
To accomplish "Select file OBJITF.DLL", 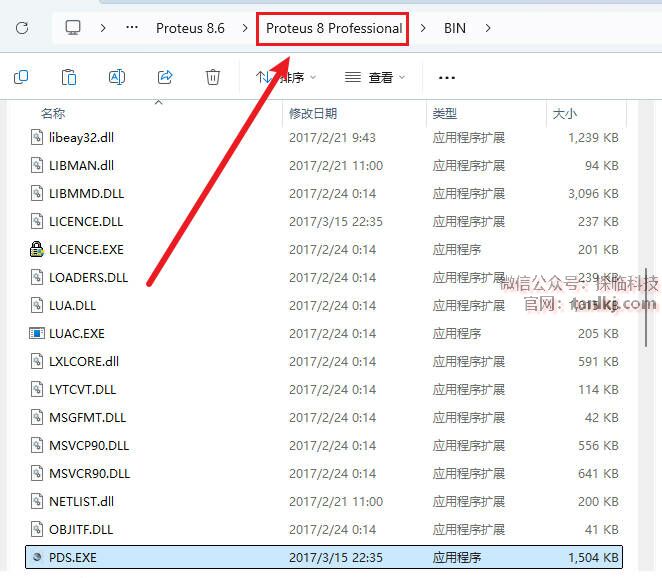I will (324, 529).
